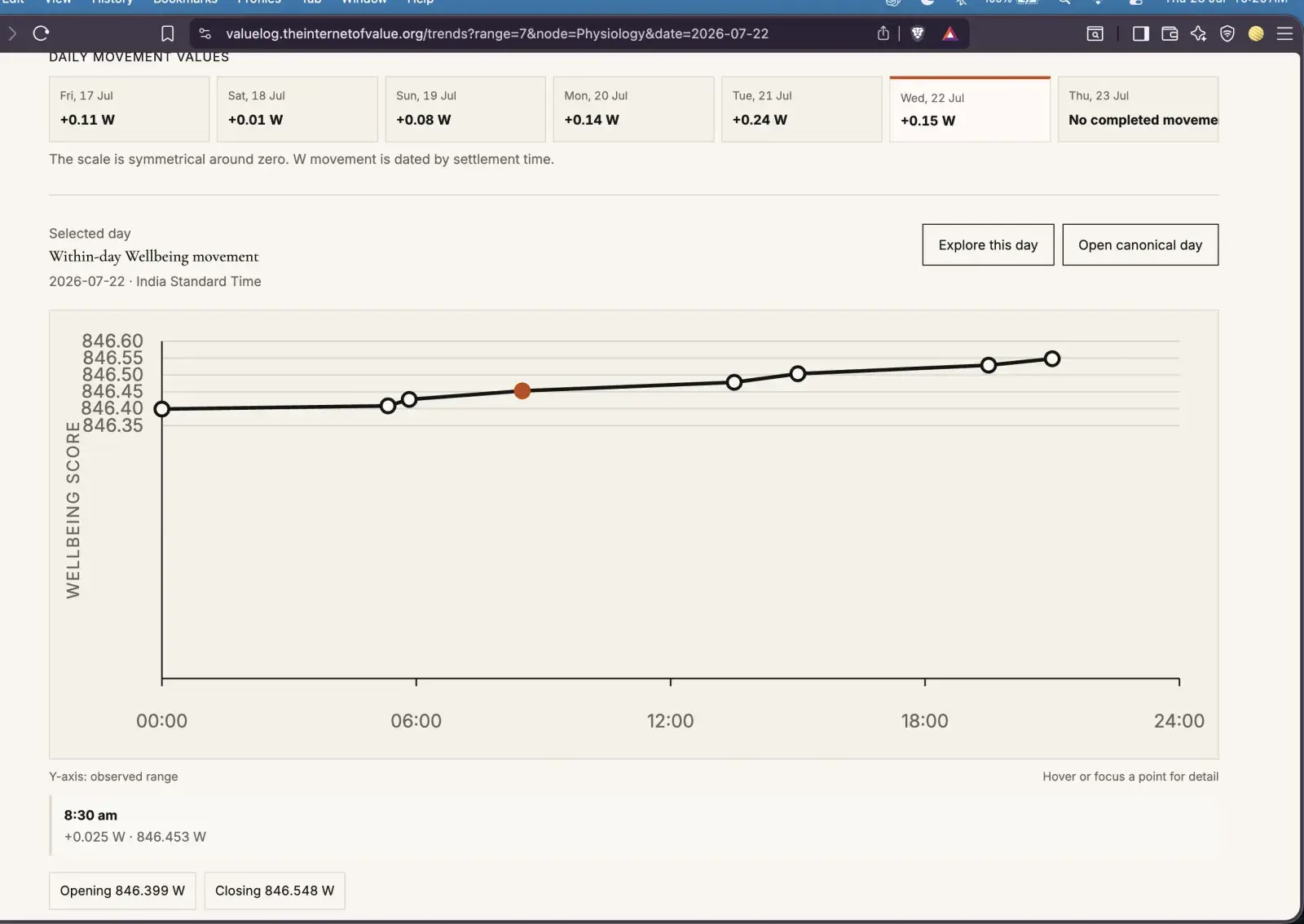The height and width of the screenshot is (924, 1304).
Task: Click the '+0.025 W · 846.453 W' detail text
Action: click(x=135, y=837)
